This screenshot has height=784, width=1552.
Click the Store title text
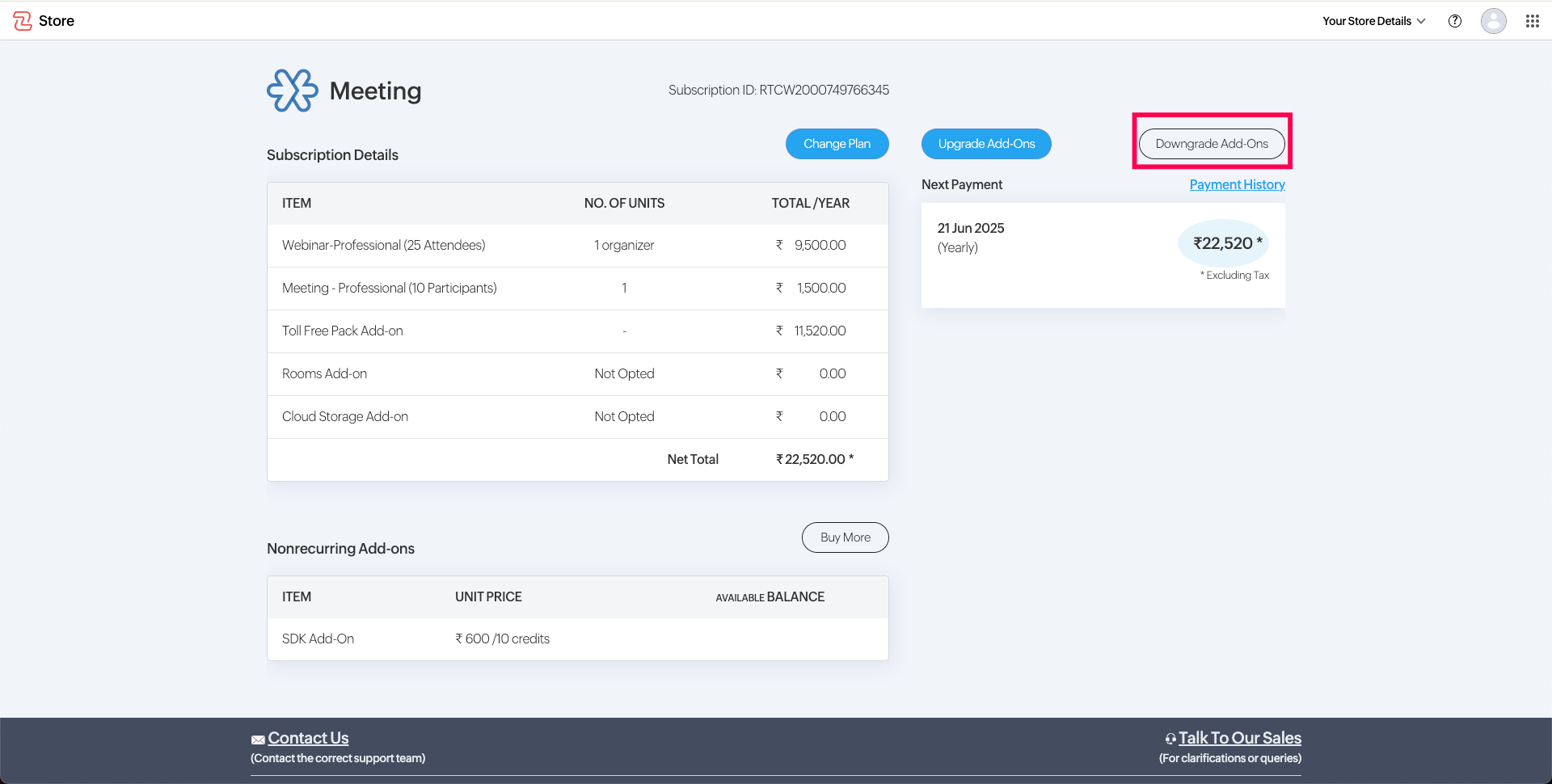57,21
